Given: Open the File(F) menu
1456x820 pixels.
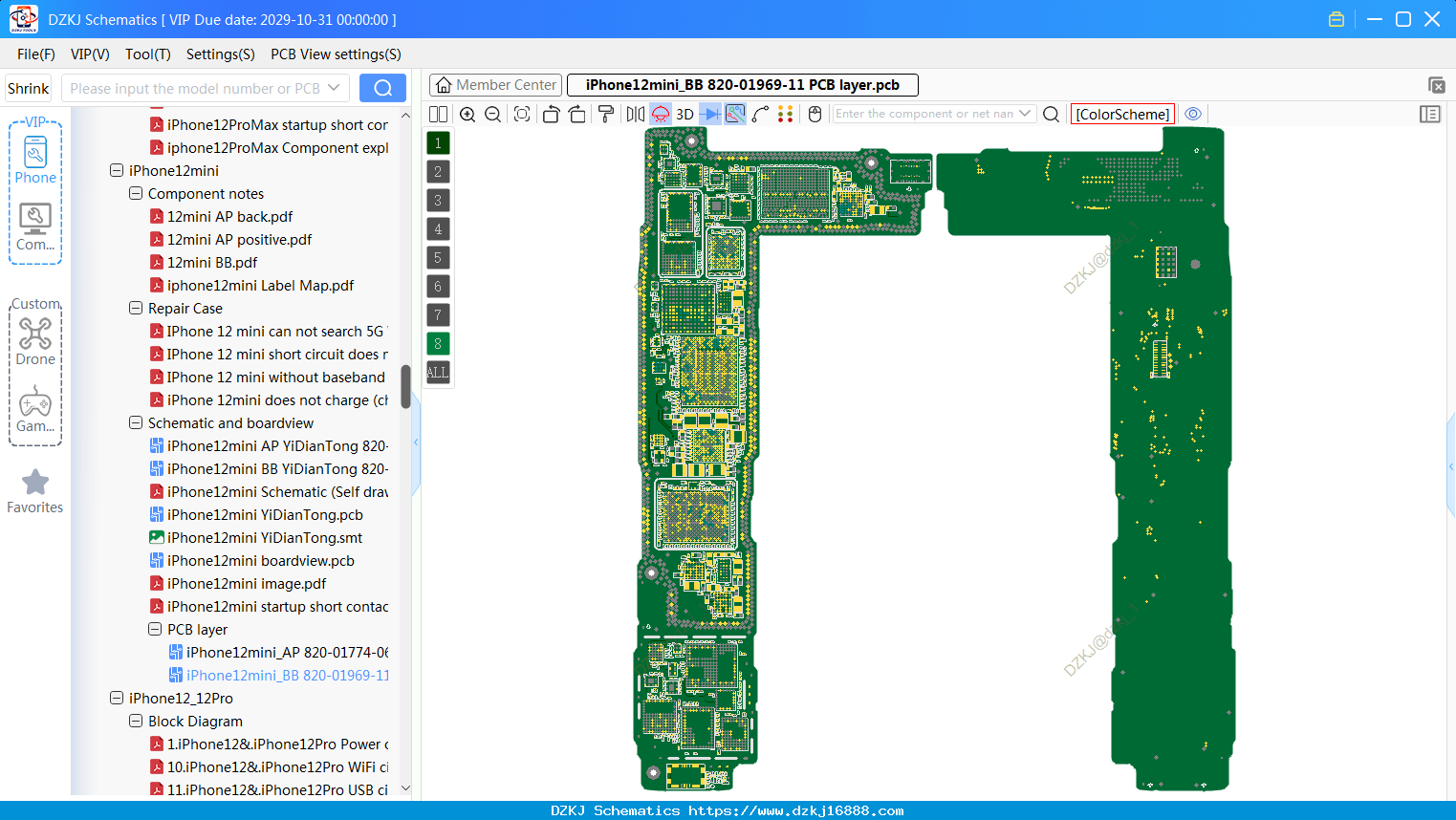Looking at the screenshot, I should pos(36,54).
